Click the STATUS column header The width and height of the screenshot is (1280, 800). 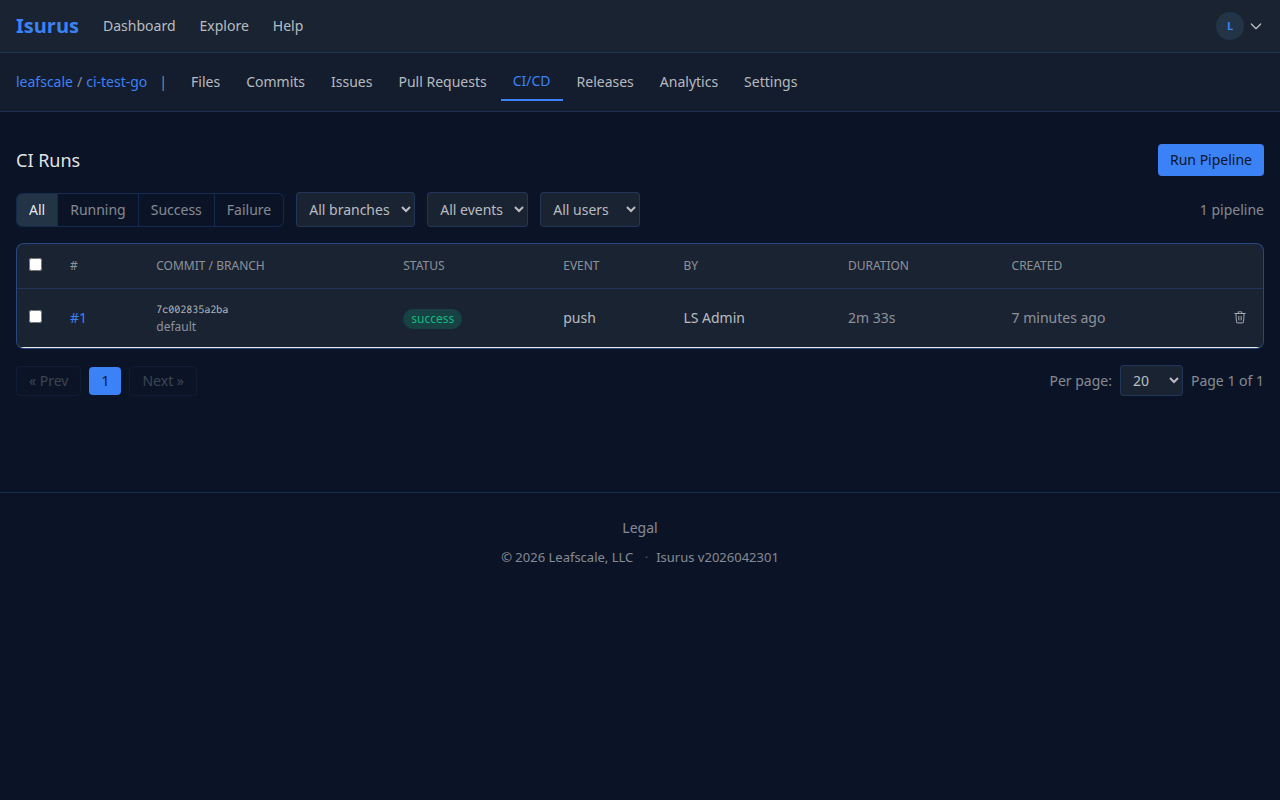(x=424, y=266)
